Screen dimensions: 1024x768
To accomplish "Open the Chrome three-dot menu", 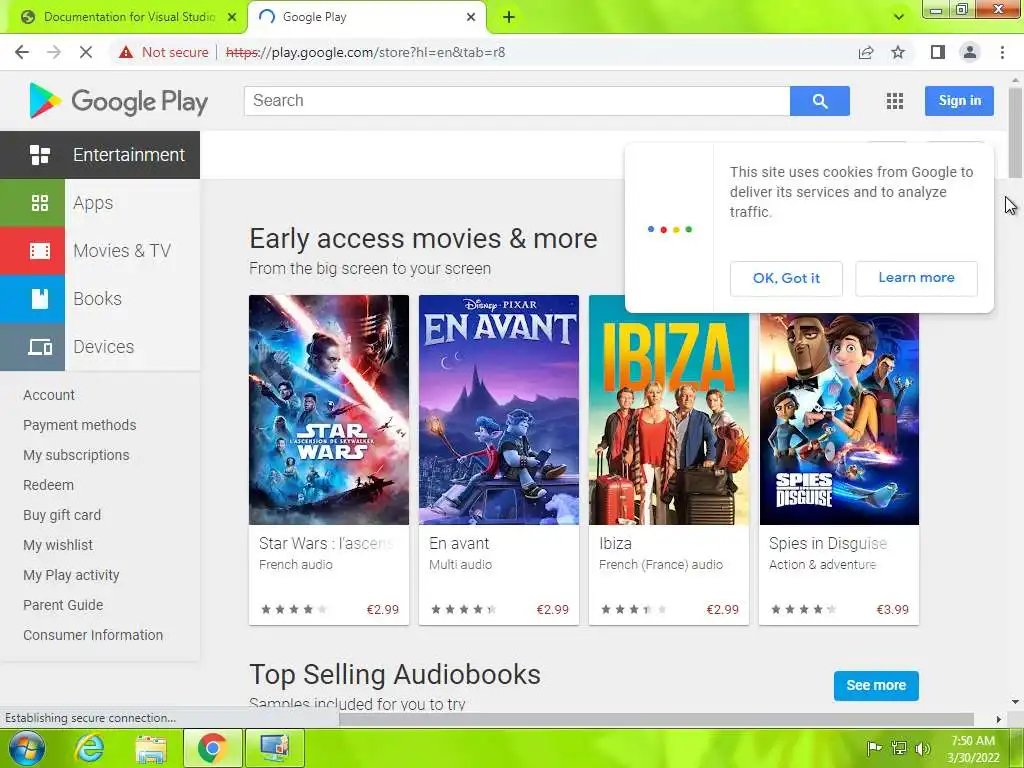I will pyautogui.click(x=1002, y=52).
